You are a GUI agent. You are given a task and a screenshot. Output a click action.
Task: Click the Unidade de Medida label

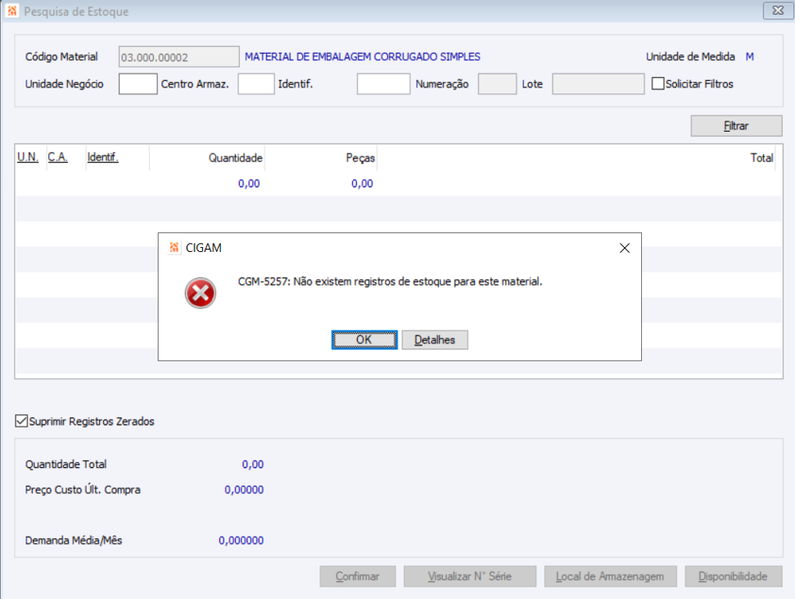point(690,57)
